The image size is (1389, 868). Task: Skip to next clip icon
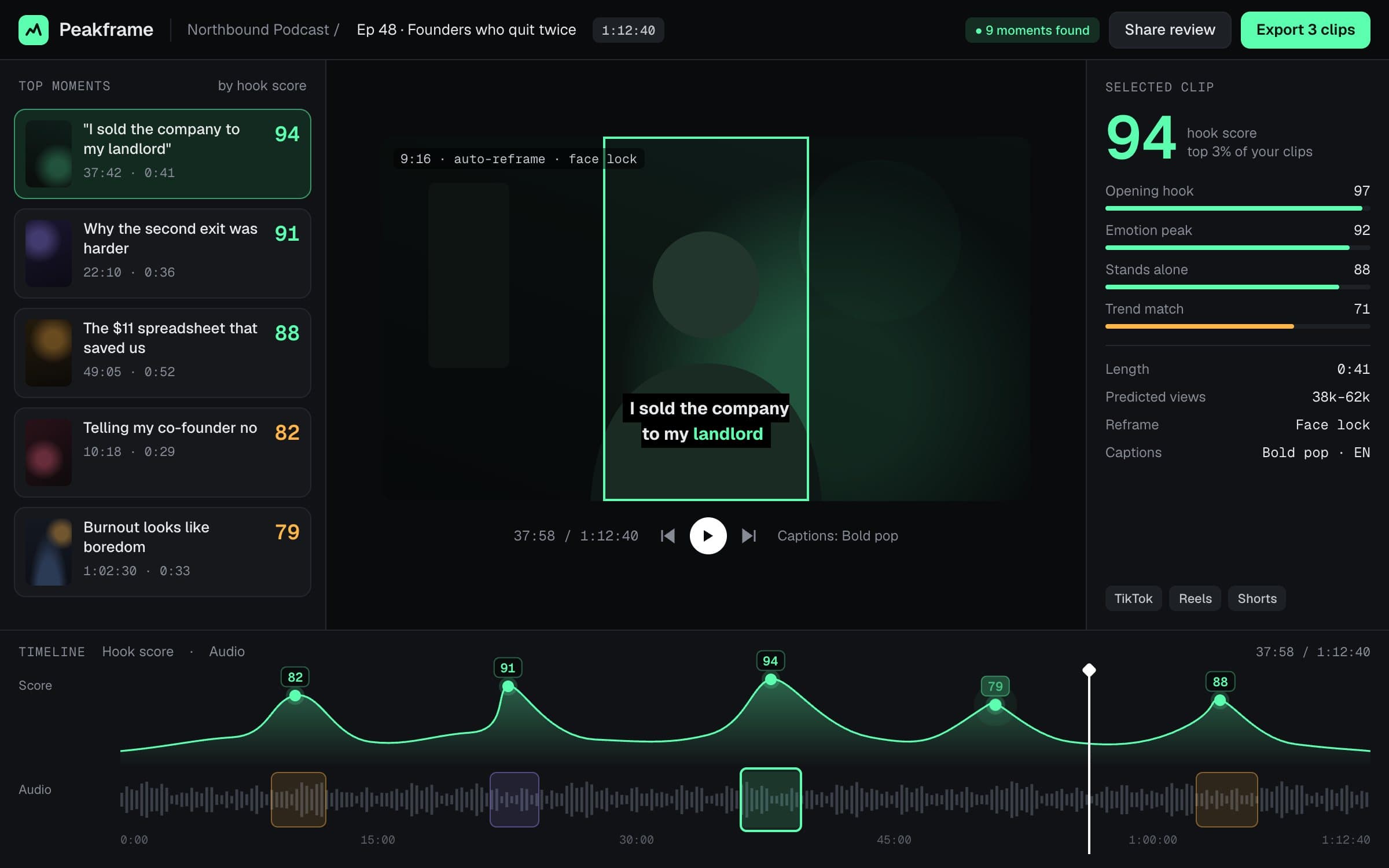point(749,536)
